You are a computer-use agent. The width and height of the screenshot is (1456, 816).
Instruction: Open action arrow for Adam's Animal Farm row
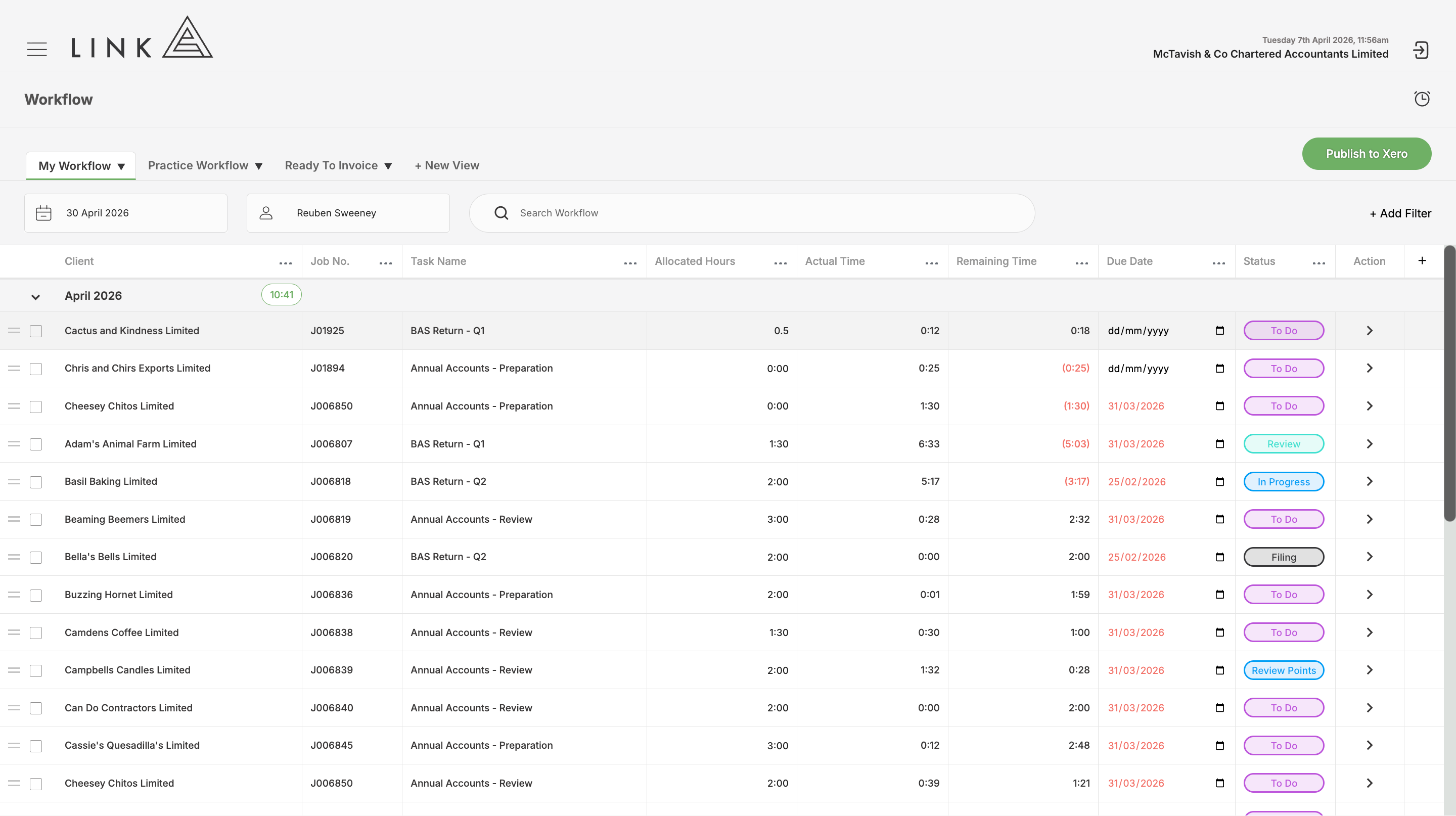1370,444
